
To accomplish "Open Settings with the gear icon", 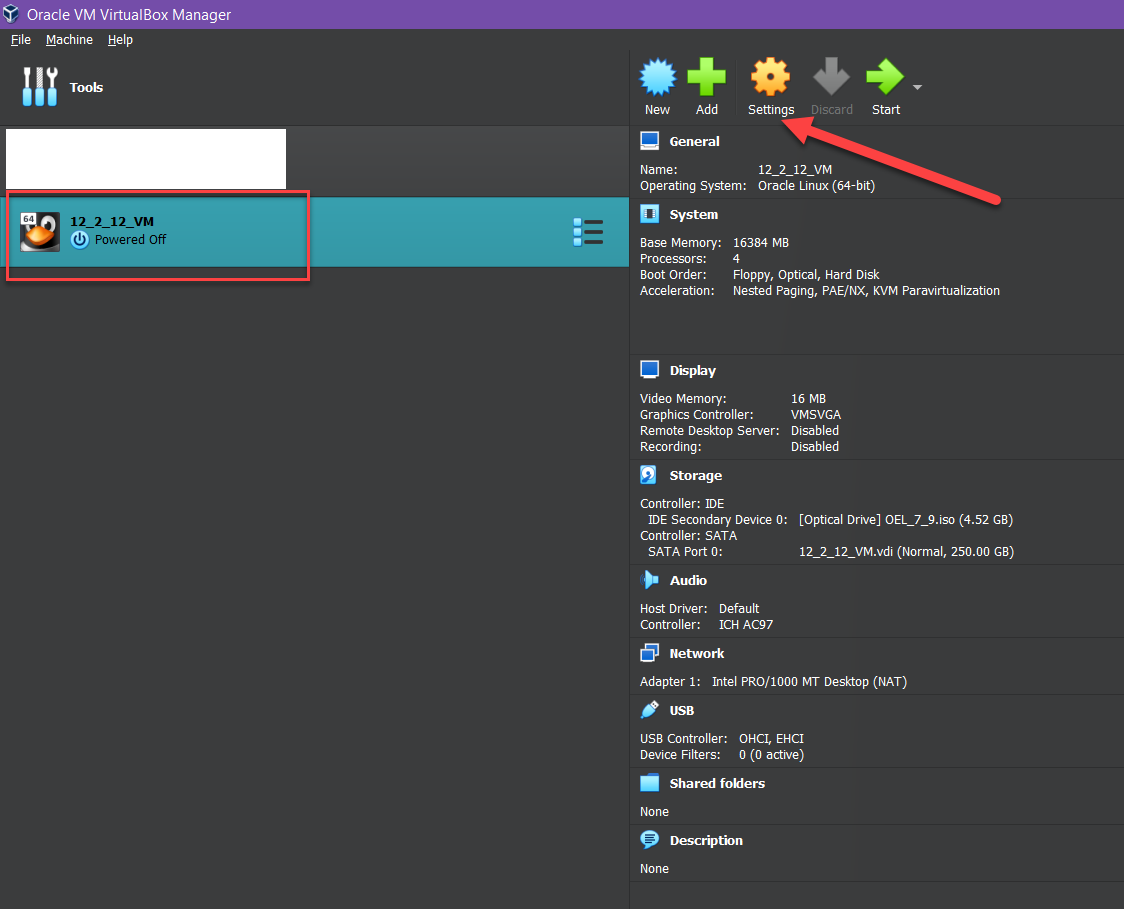I will (770, 78).
